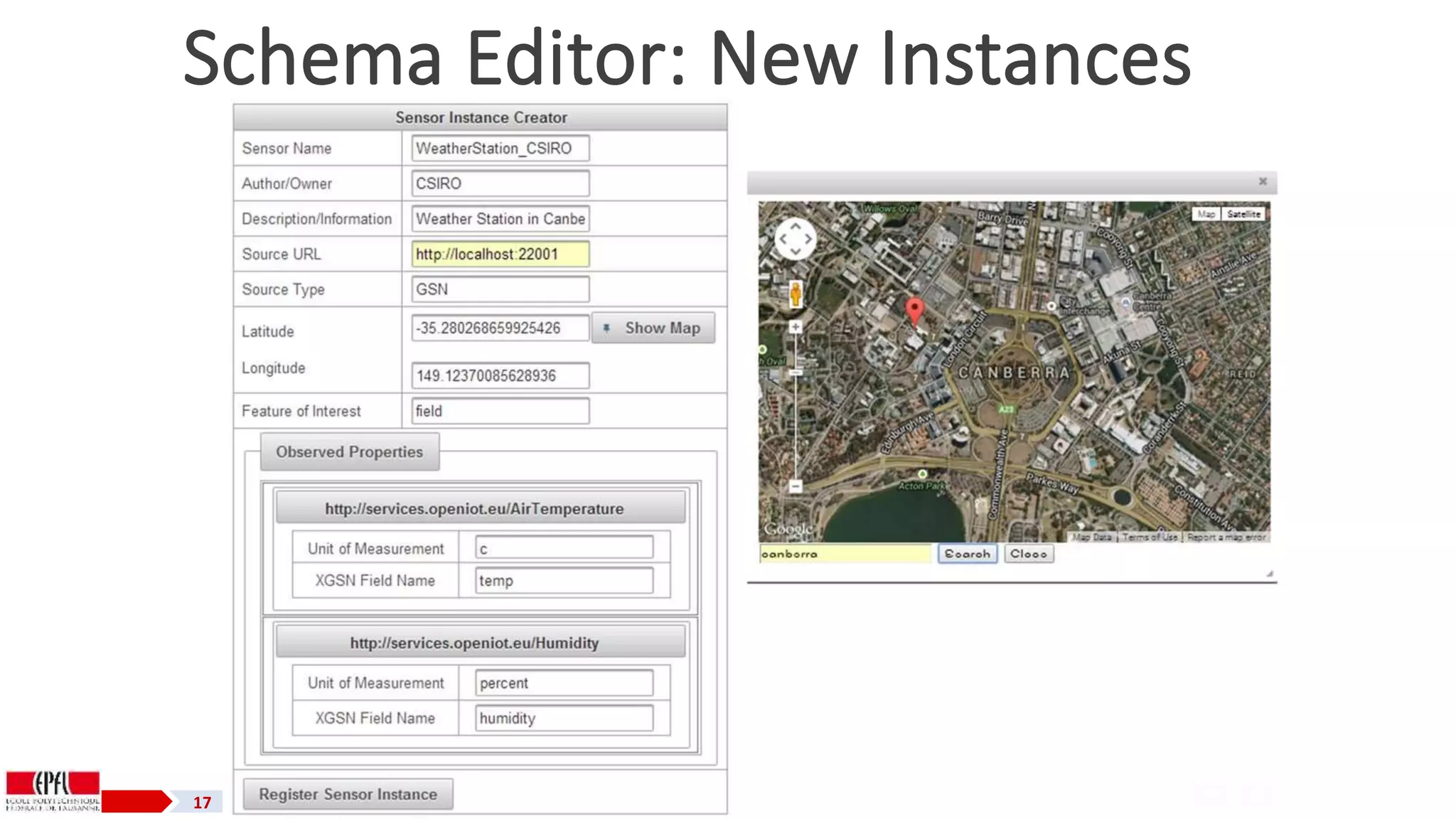Image resolution: width=1456 pixels, height=819 pixels.
Task: Click the Sensor Instance Creator header
Action: point(481,117)
